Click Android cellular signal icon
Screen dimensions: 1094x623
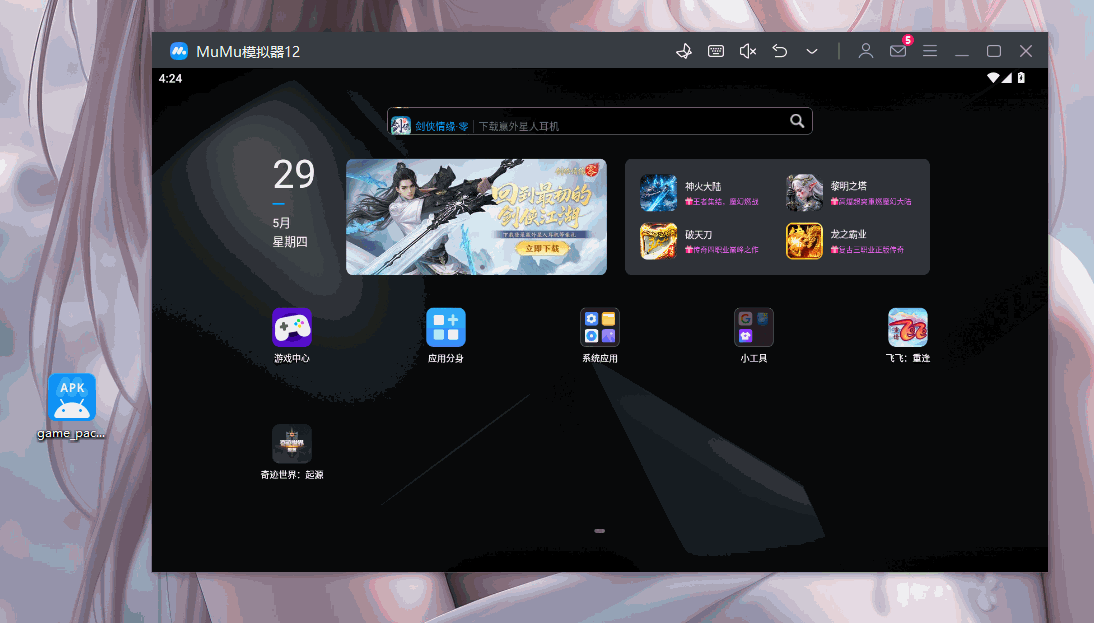pos(1007,77)
